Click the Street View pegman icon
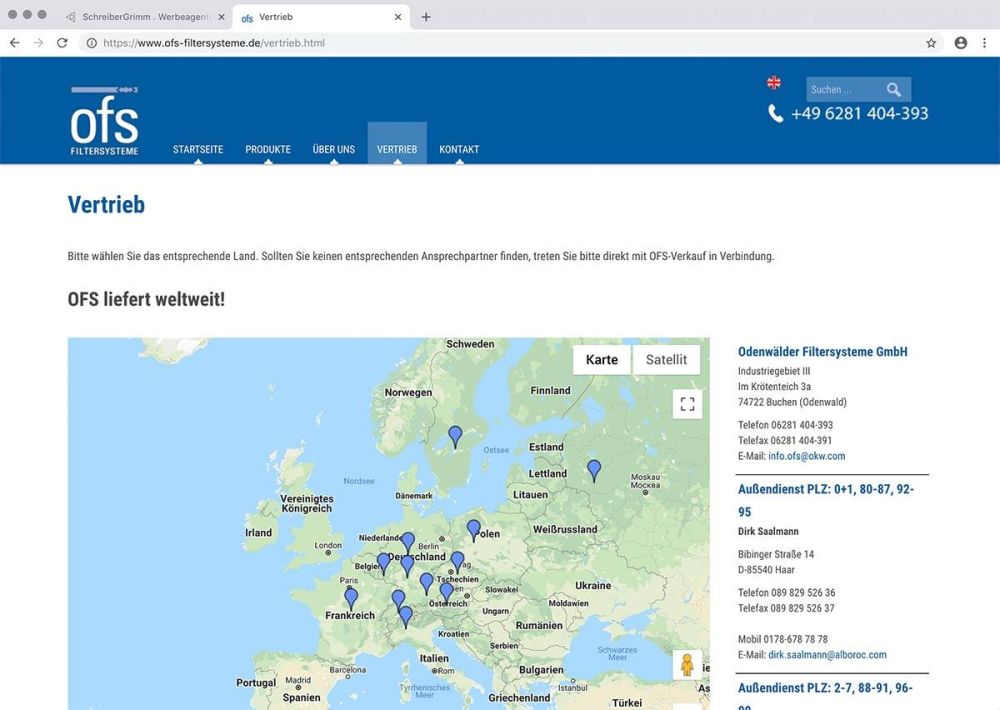1000x710 pixels. pos(687,665)
